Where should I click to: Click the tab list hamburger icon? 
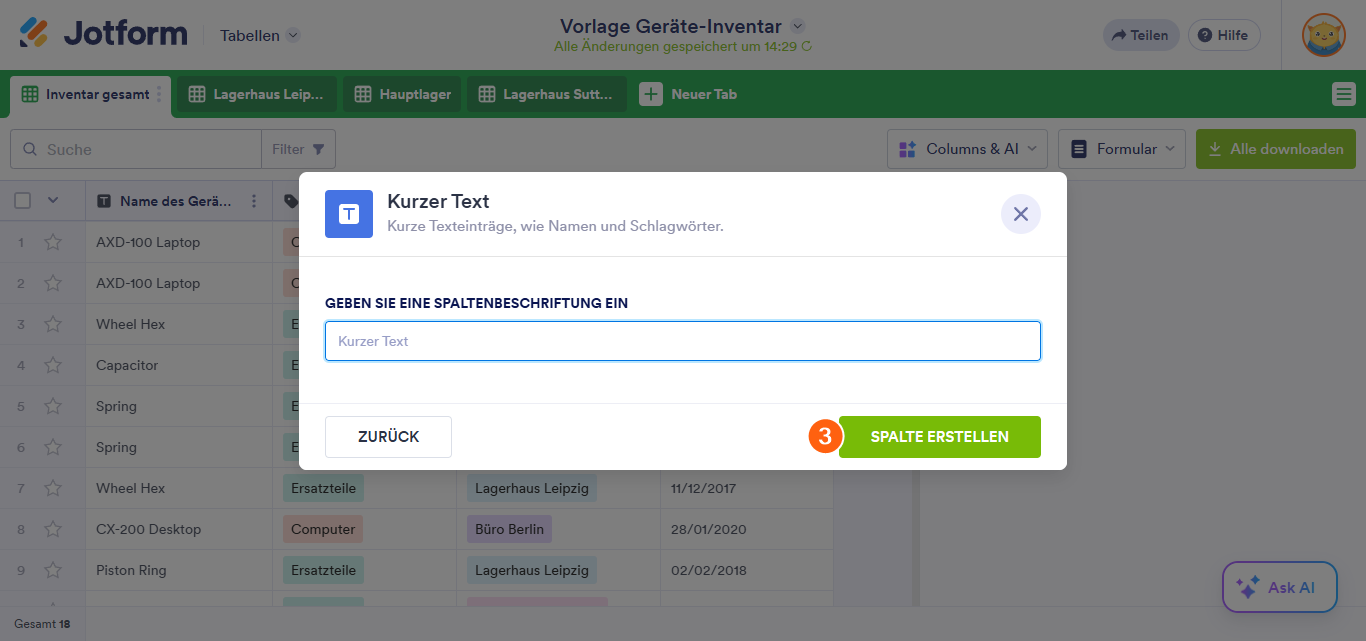pos(1345,94)
